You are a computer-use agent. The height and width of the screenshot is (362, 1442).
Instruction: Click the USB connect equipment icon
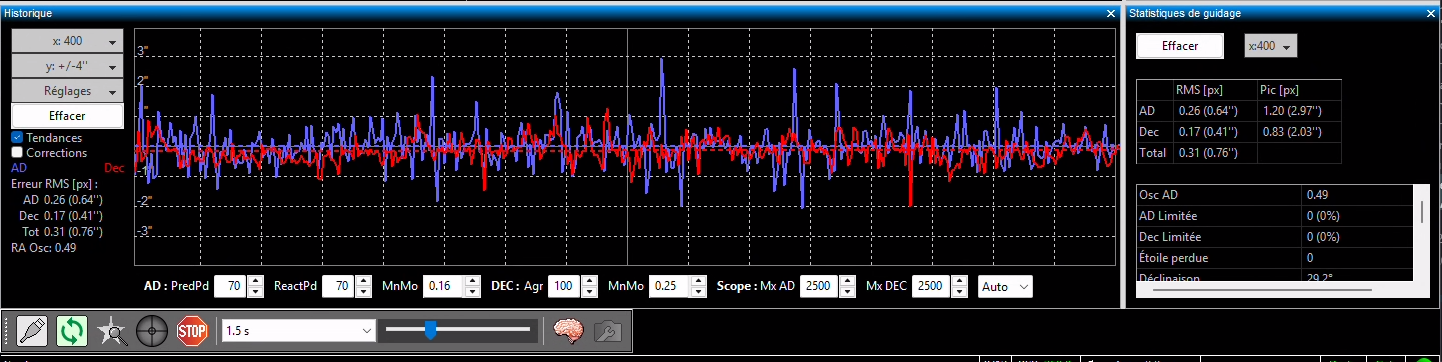[x=32, y=330]
